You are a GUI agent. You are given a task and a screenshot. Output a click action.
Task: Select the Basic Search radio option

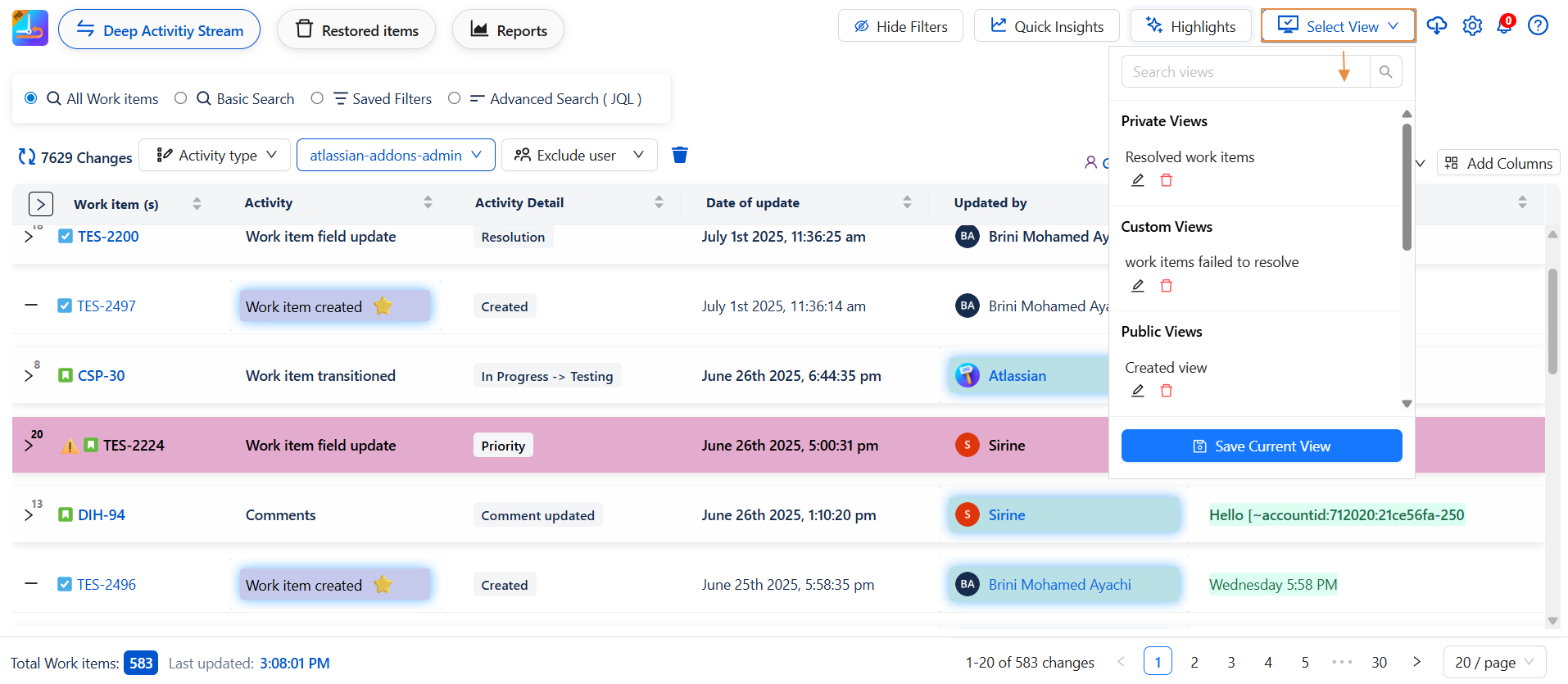pyautogui.click(x=181, y=98)
